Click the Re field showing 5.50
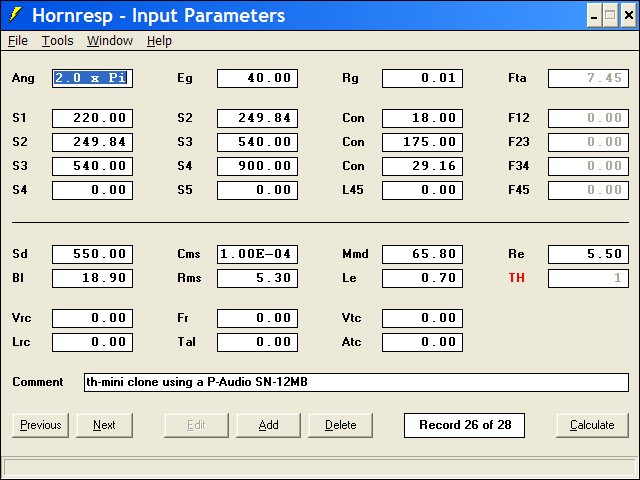Screen dimensions: 640x480 coord(588,254)
